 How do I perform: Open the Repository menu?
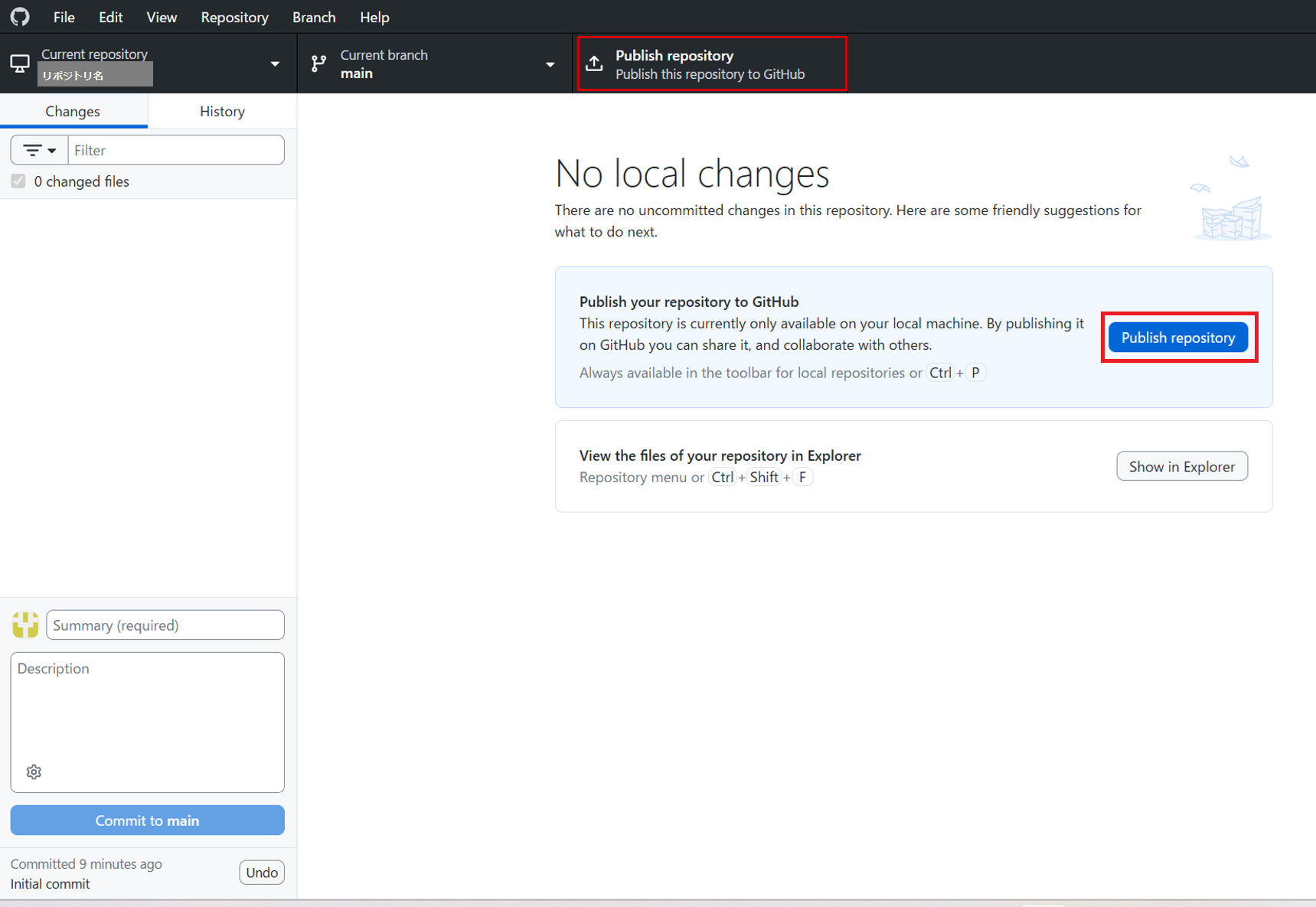234,17
